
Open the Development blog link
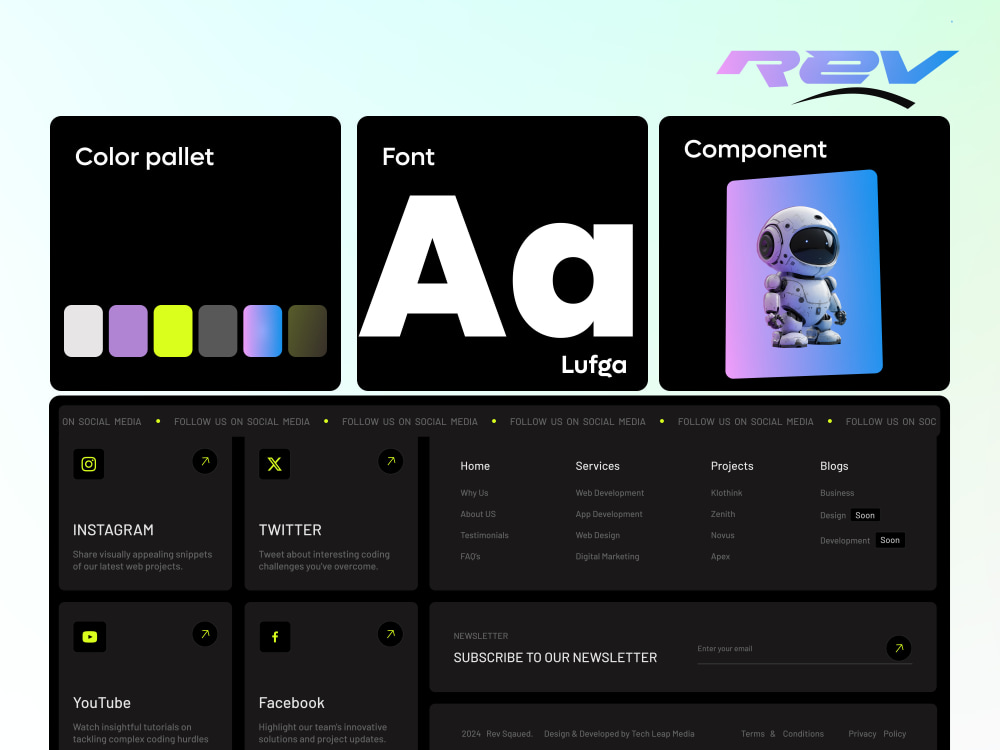click(845, 540)
